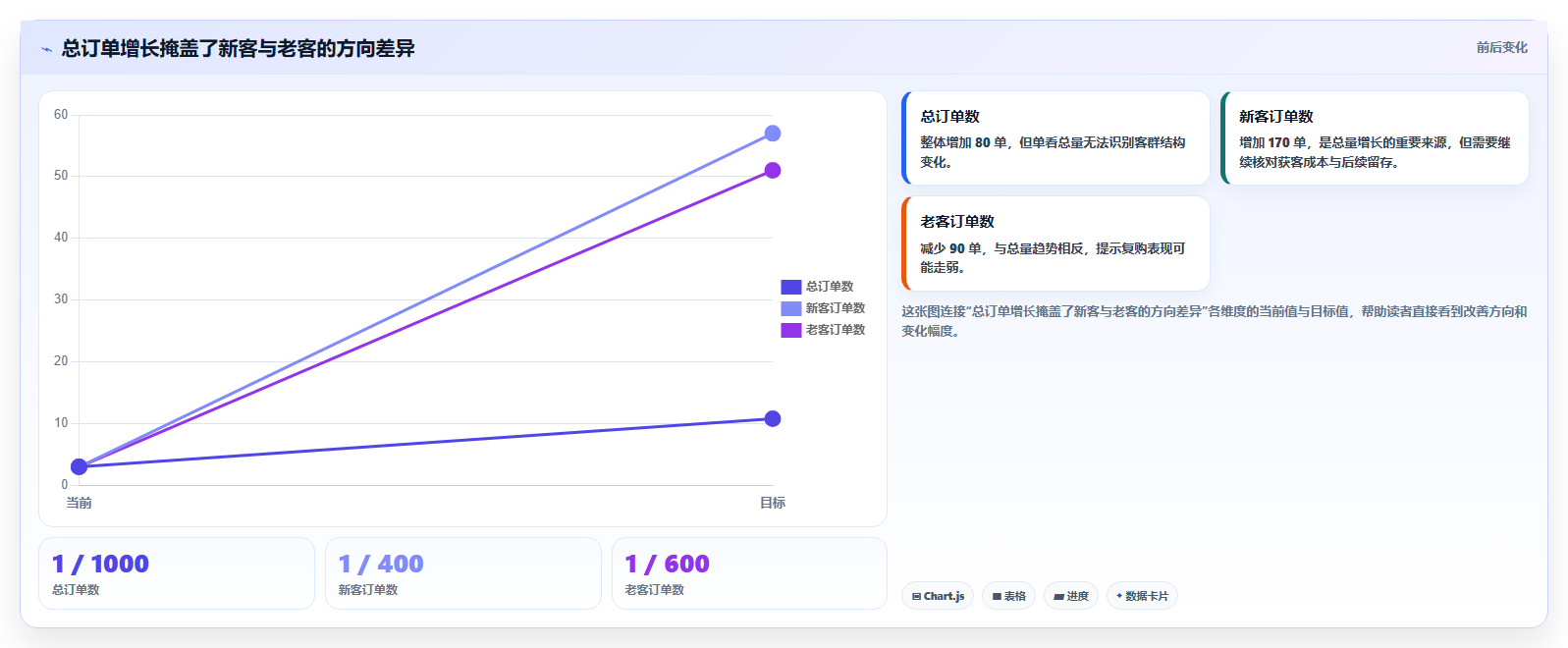Click the chart description paragraph starting 这张图连接
This screenshot has width=1568, height=648.
tap(1215, 321)
